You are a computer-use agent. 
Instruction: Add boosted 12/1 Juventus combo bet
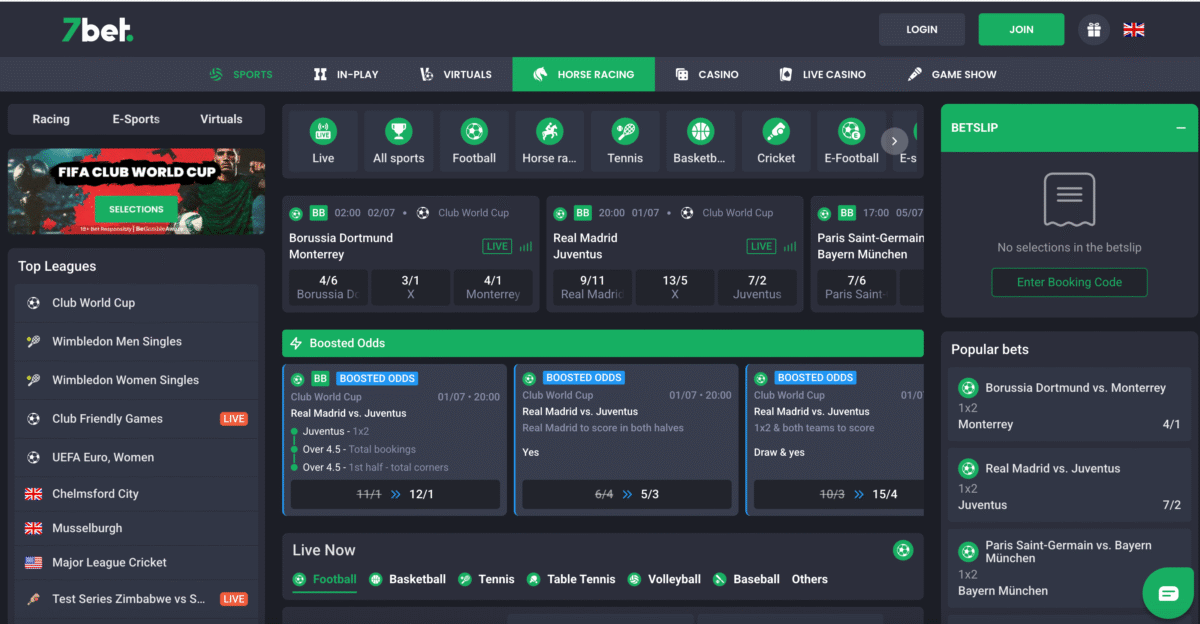coord(395,494)
